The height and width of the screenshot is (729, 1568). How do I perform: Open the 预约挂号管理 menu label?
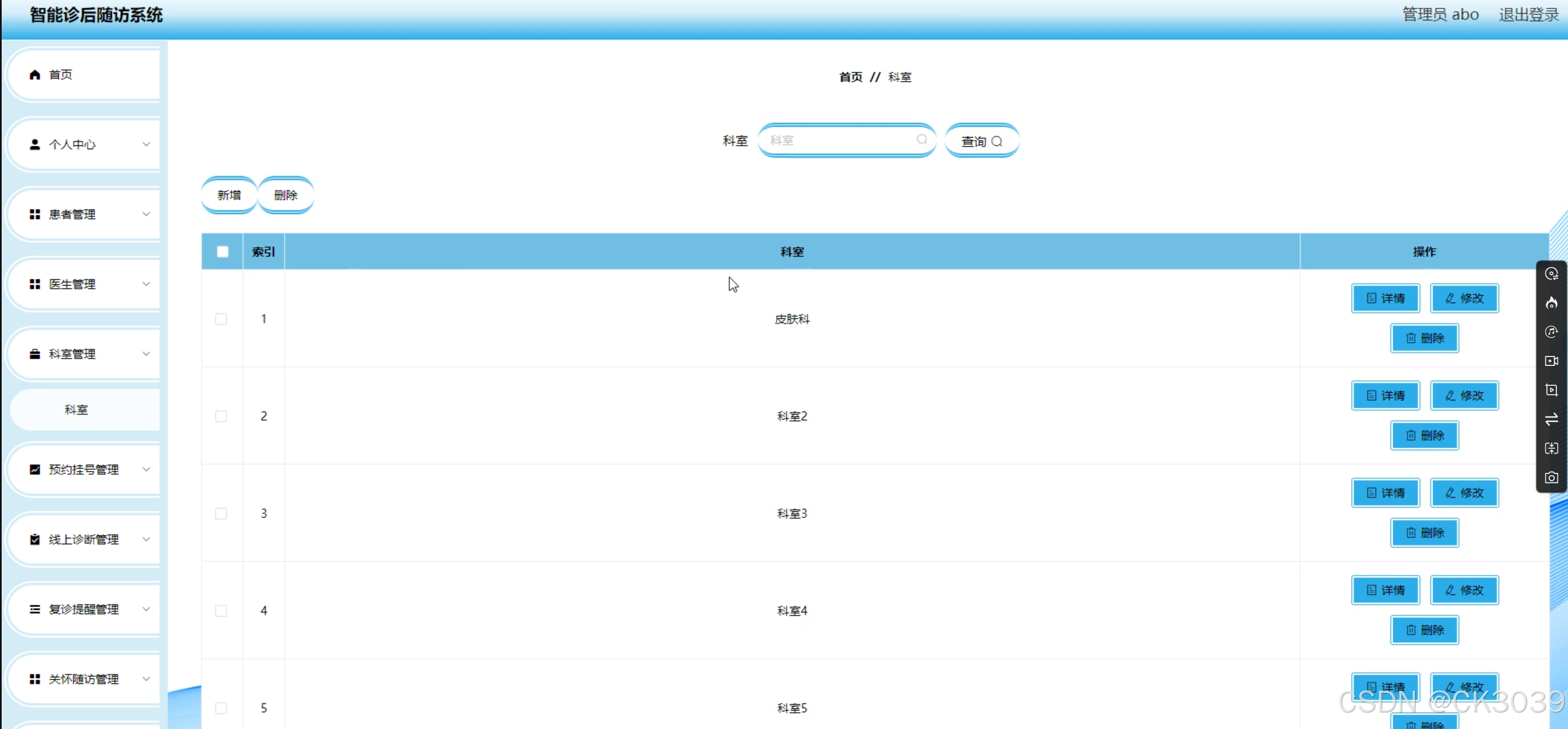pos(84,470)
